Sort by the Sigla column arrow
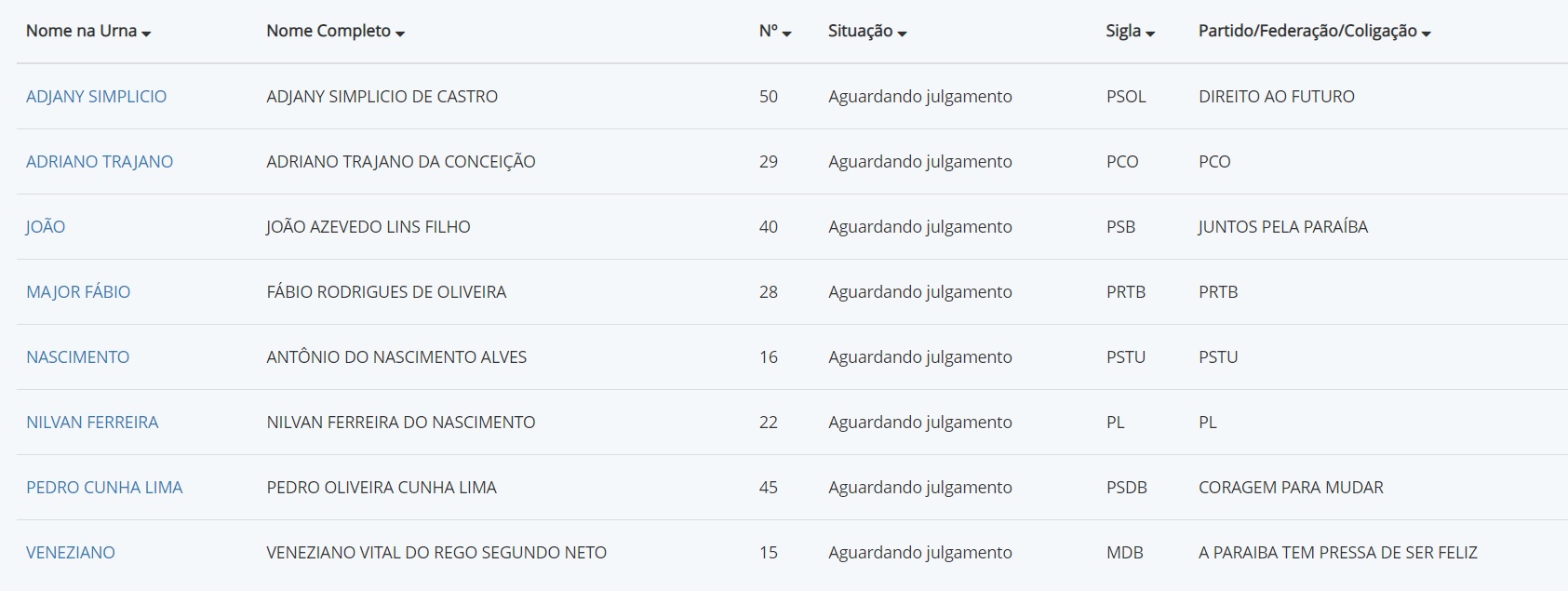 tap(1150, 34)
